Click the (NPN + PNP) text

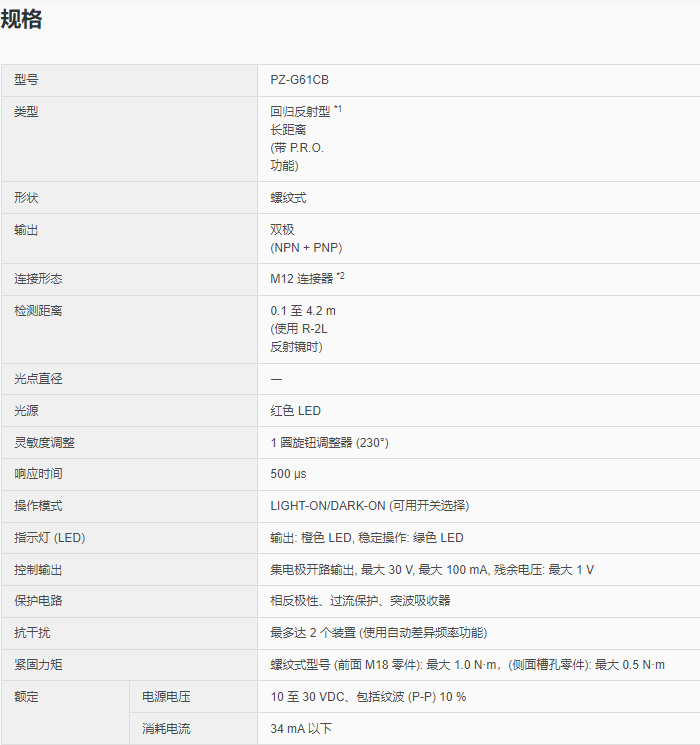(306, 248)
